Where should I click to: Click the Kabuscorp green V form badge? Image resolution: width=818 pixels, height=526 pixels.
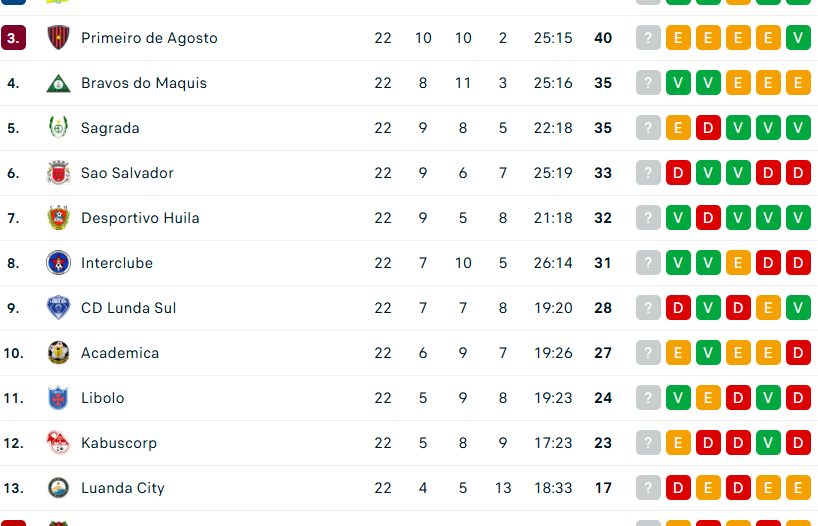(x=768, y=443)
